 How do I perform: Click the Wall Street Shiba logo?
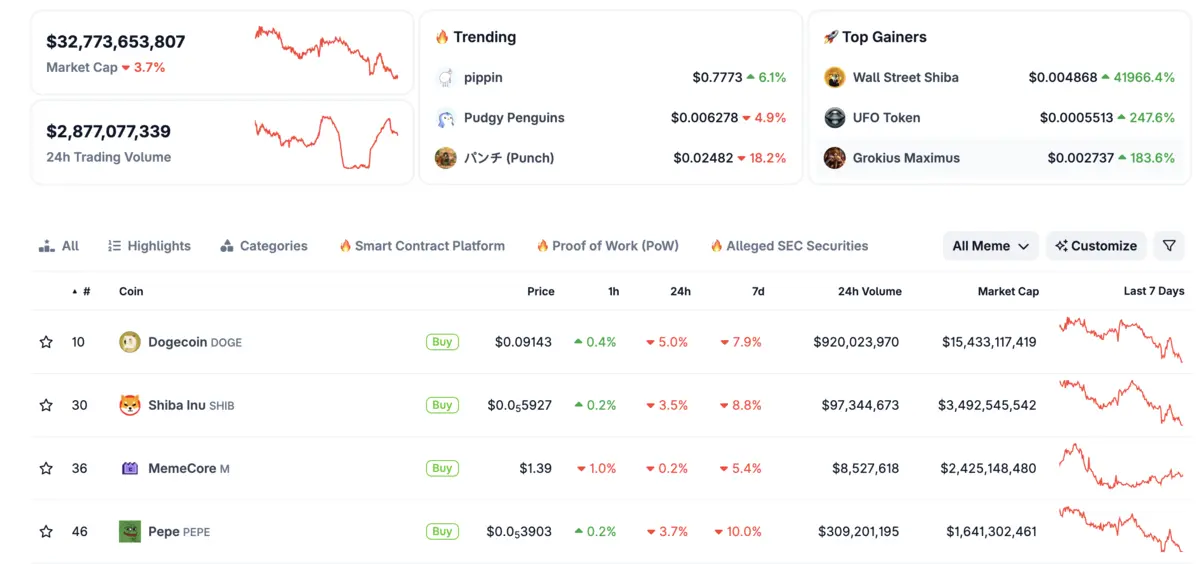(834, 77)
